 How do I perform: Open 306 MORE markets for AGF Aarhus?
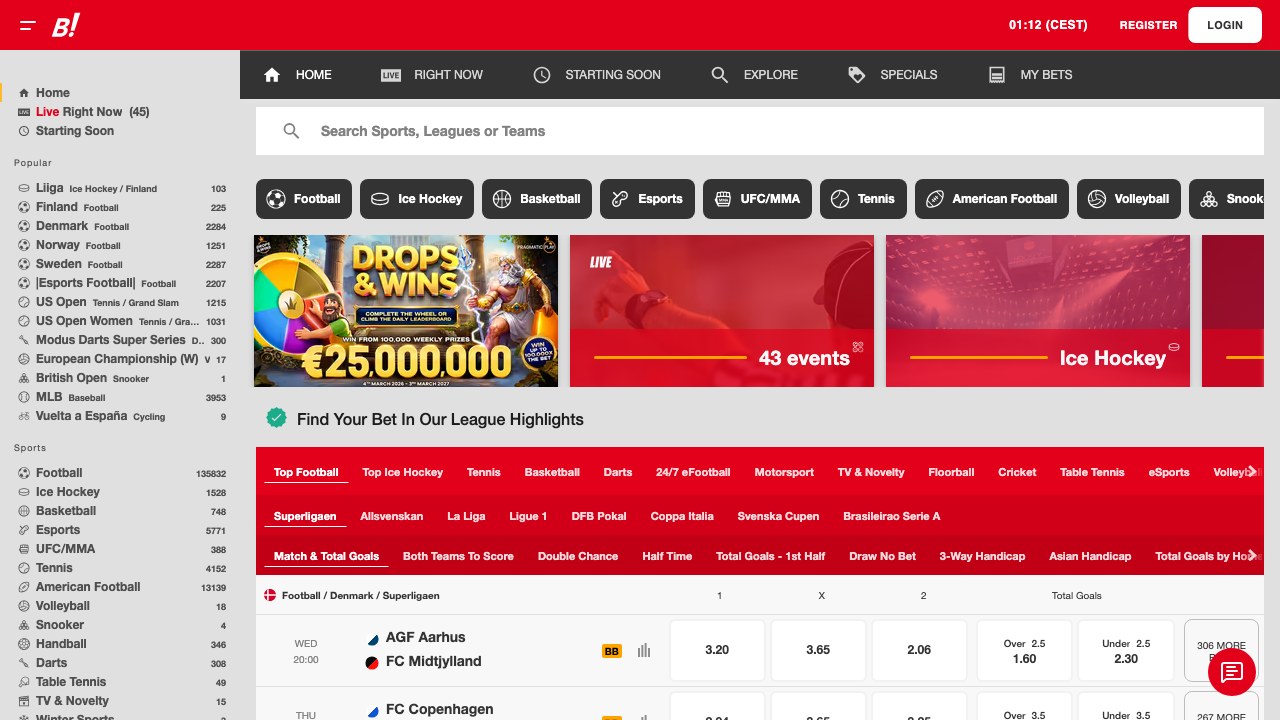(x=1221, y=651)
